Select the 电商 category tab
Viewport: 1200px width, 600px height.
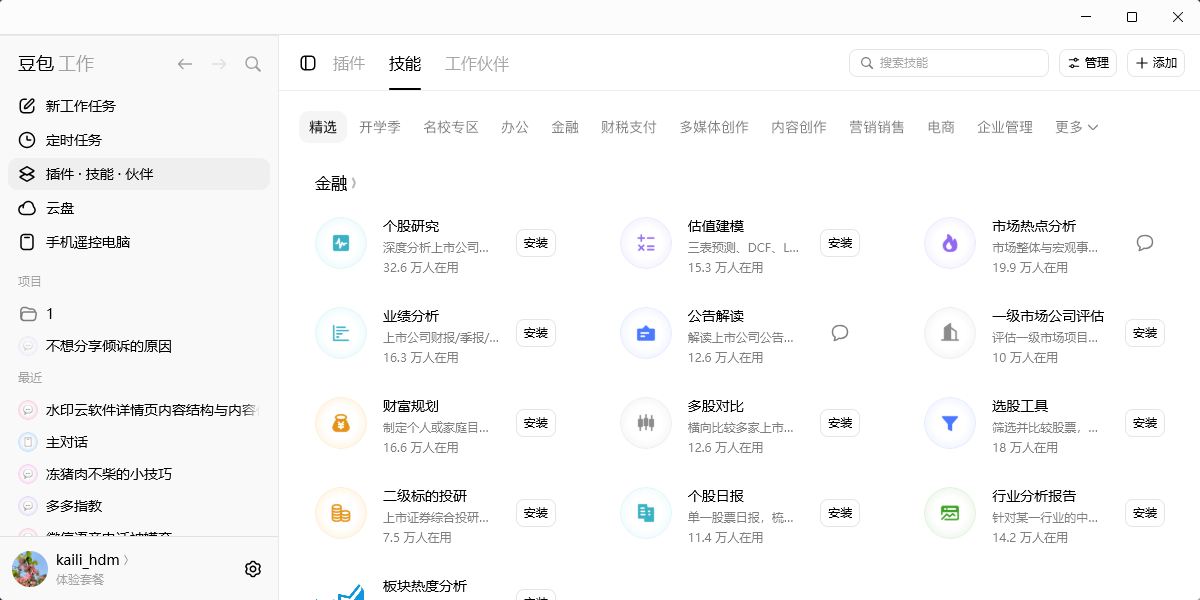941,127
